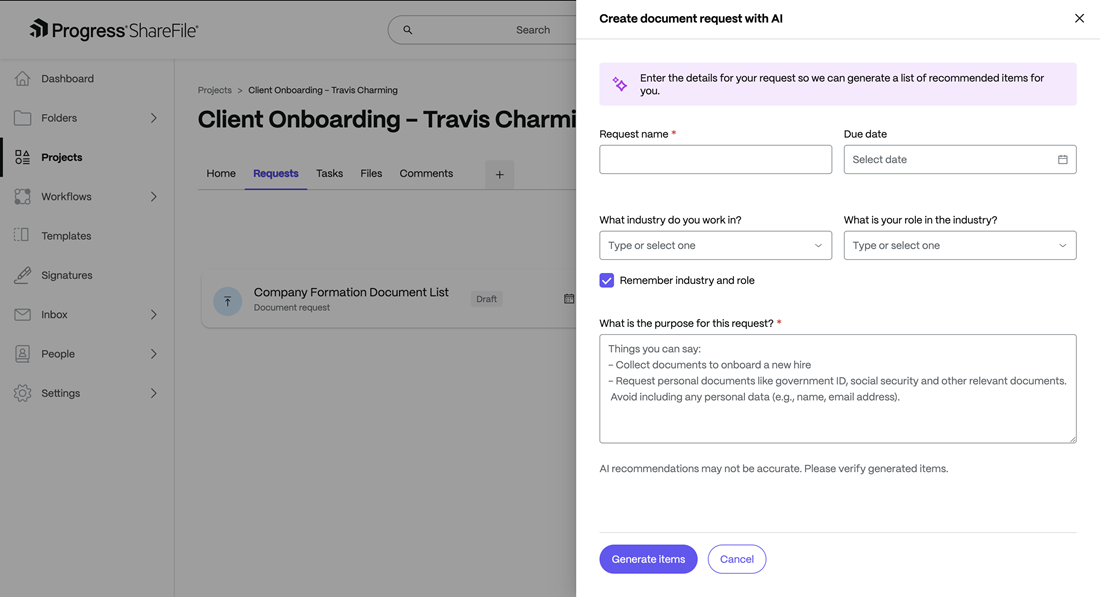Open the Due date calendar icon
Image resolution: width=1100 pixels, height=597 pixels.
(1062, 160)
